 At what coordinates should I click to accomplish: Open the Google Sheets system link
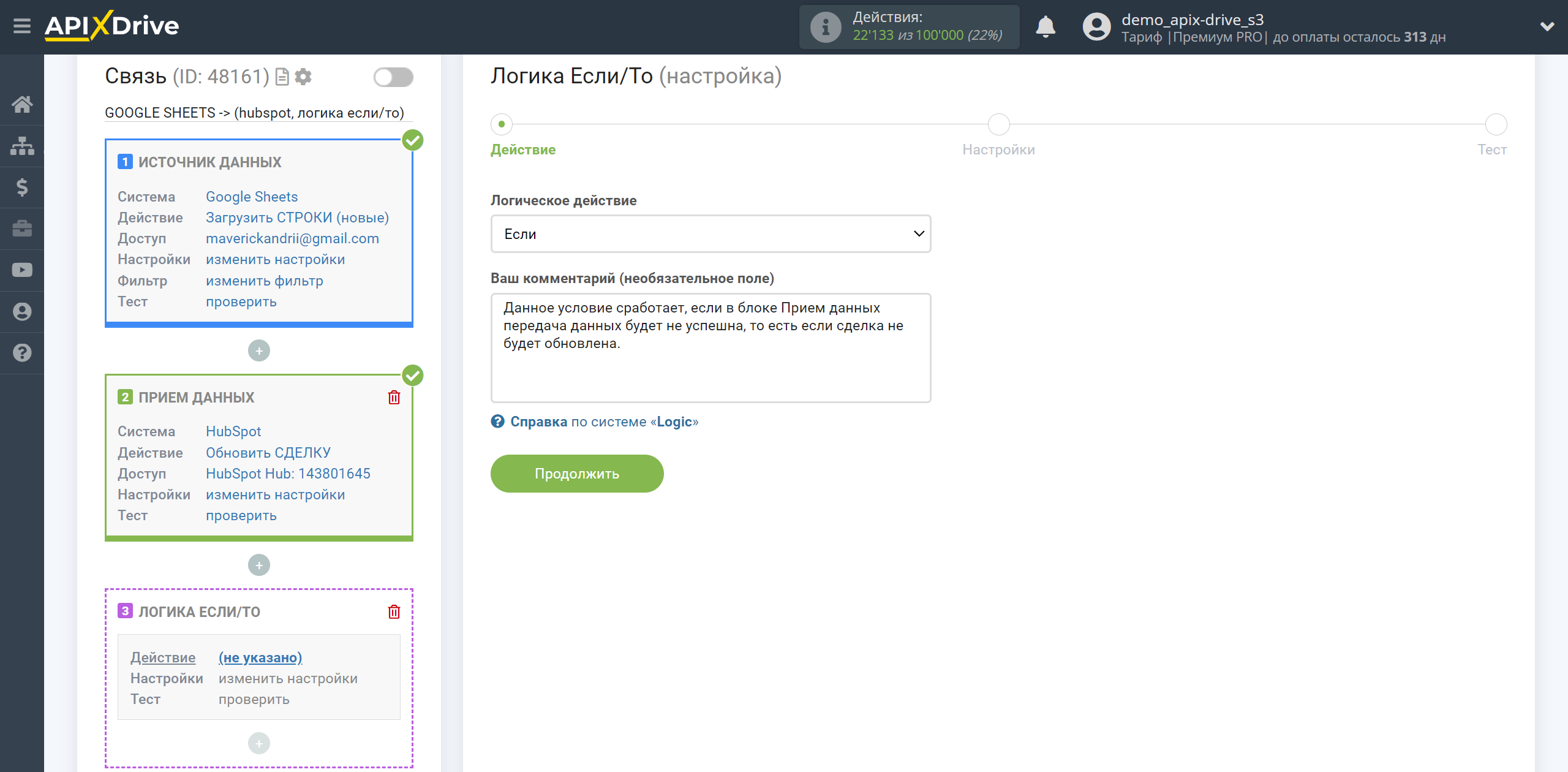click(x=252, y=197)
